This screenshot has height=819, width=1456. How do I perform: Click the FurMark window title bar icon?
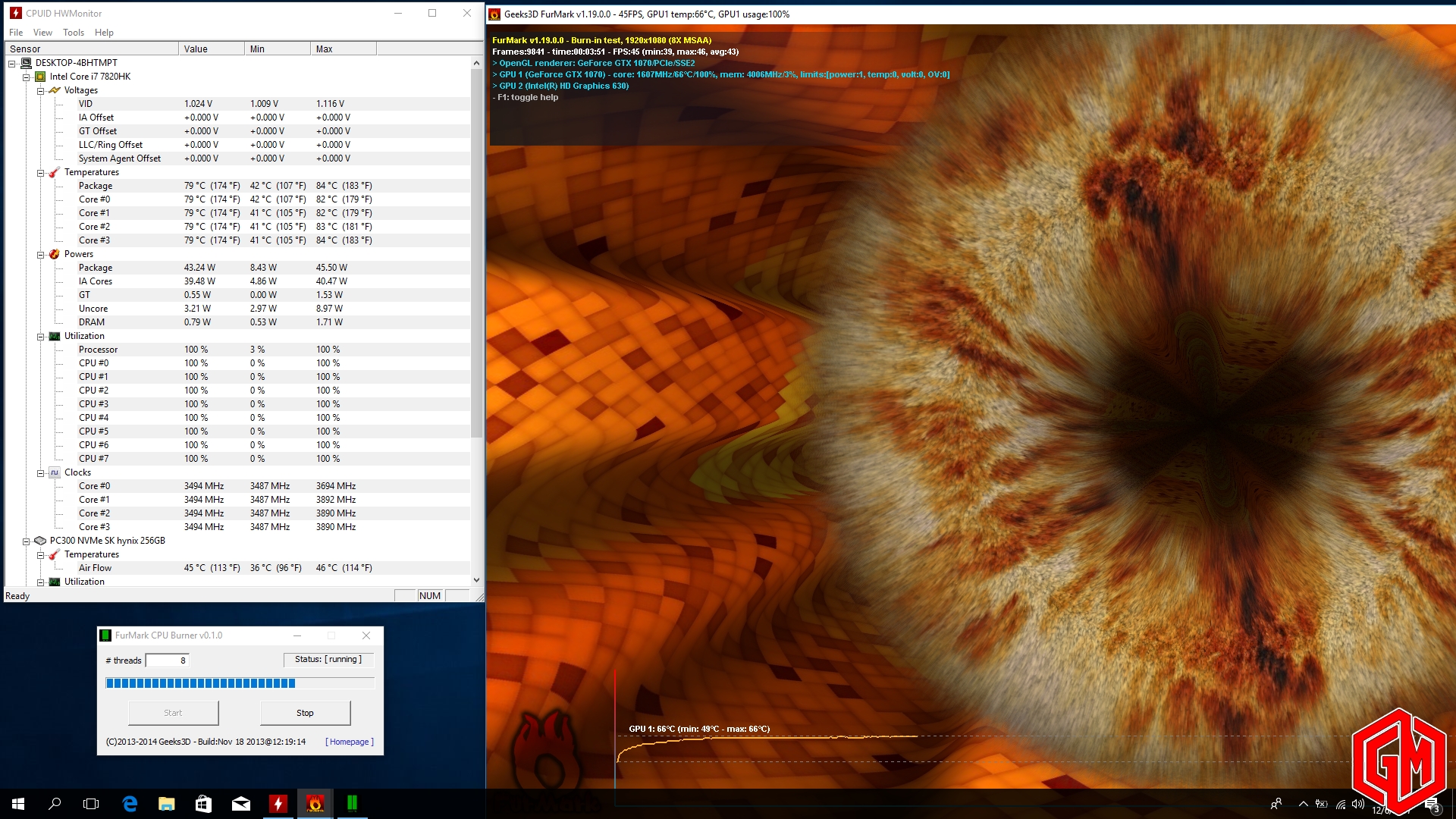tap(494, 14)
